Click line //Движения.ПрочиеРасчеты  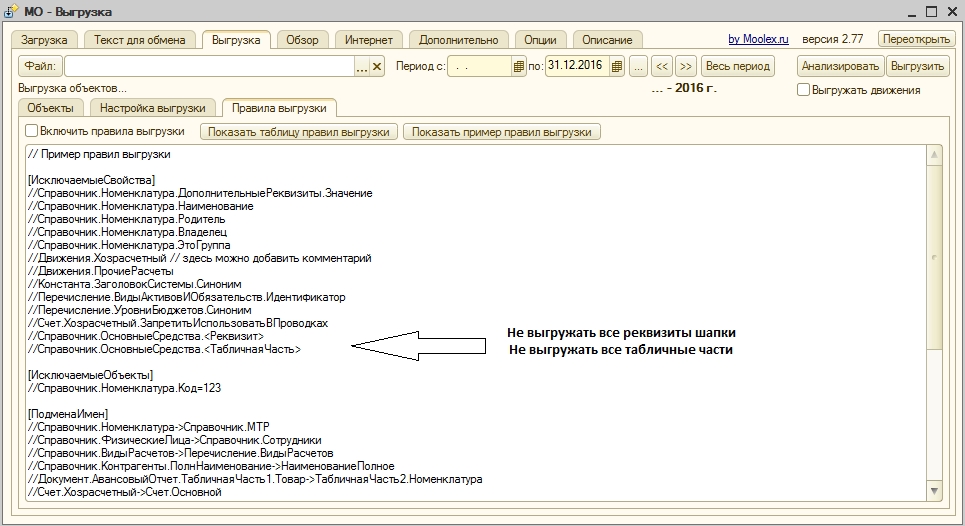click(101, 271)
